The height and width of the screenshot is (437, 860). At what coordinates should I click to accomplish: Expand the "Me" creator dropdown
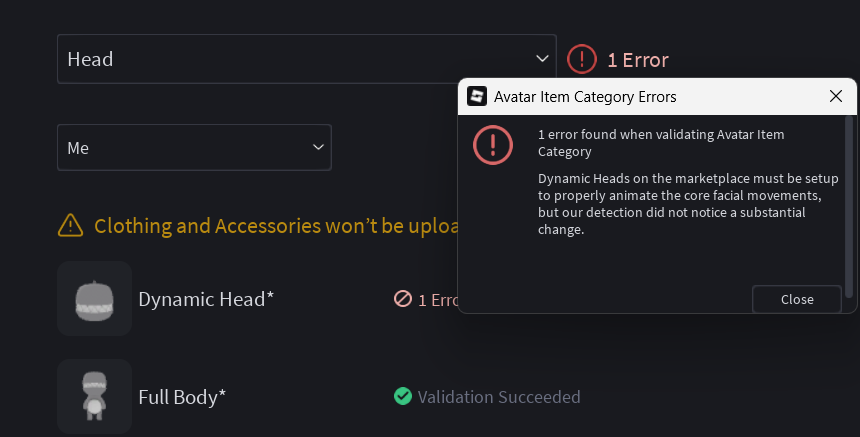pos(194,147)
